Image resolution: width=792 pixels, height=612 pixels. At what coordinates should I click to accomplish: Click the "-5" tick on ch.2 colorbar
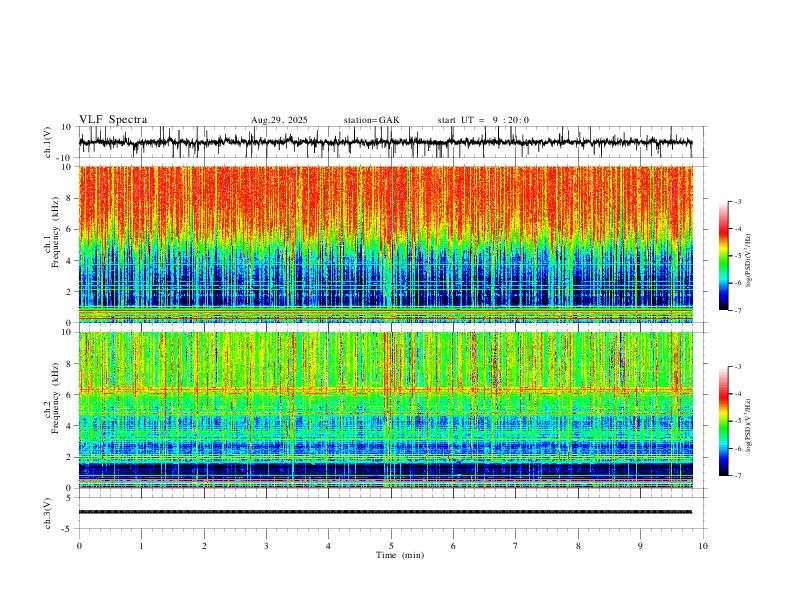coord(738,421)
